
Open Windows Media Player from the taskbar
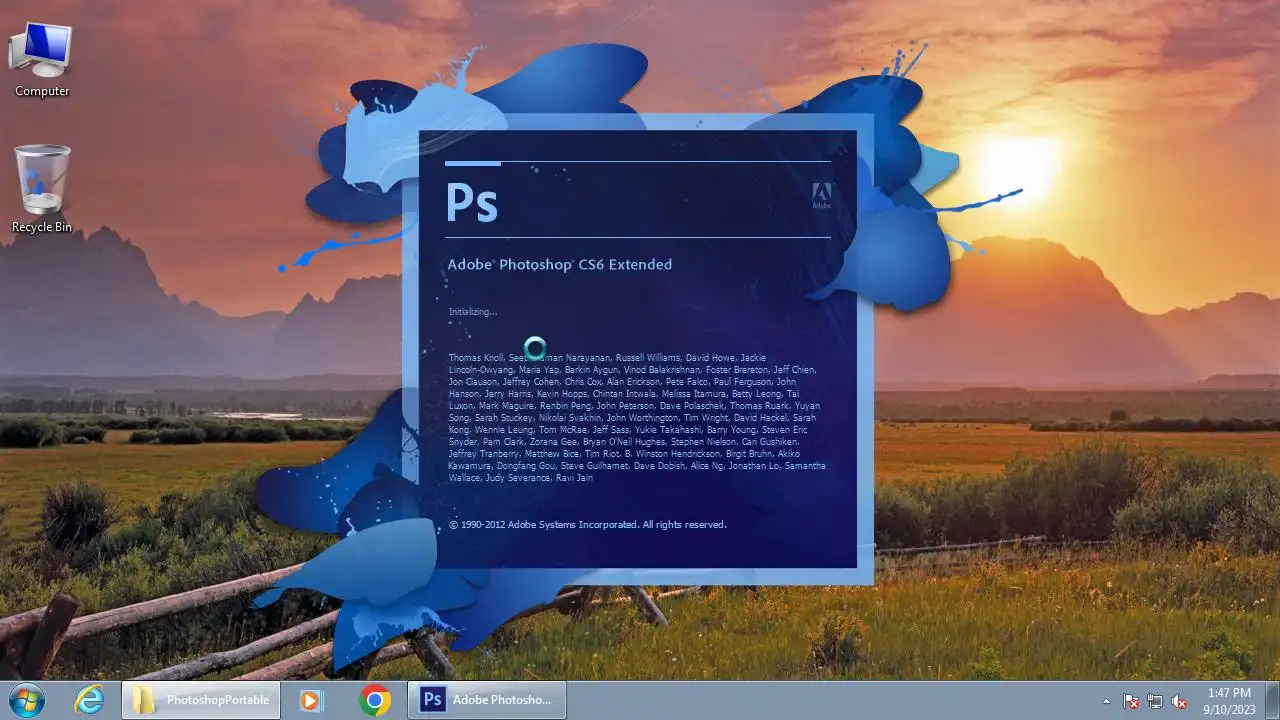pos(311,700)
